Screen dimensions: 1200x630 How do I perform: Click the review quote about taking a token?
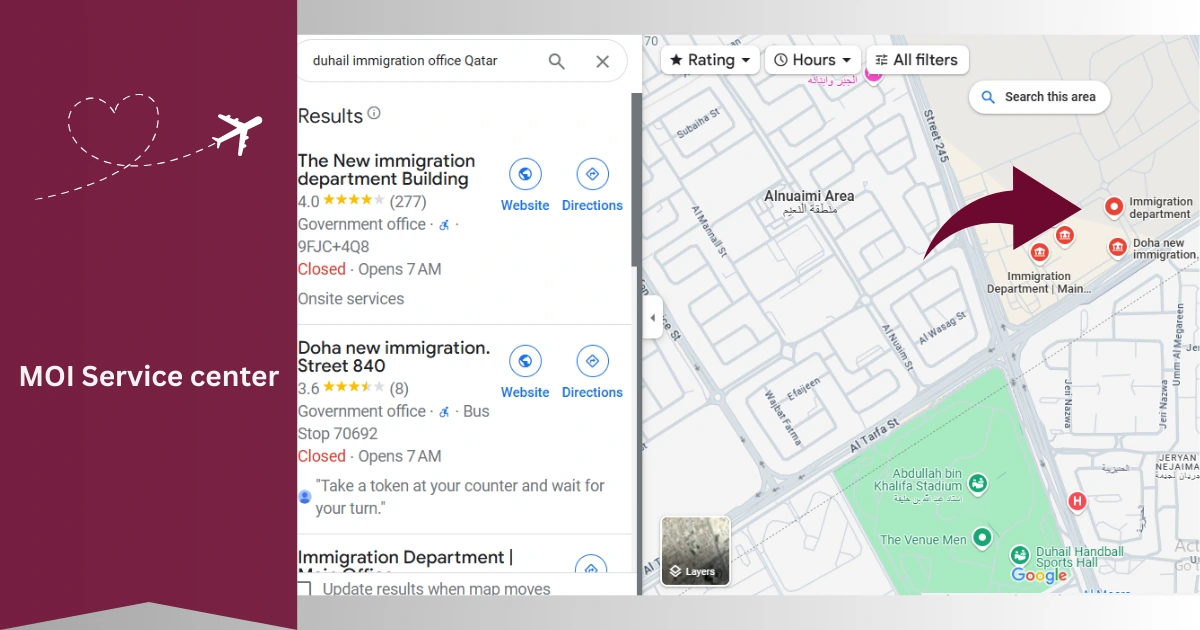tap(460, 497)
